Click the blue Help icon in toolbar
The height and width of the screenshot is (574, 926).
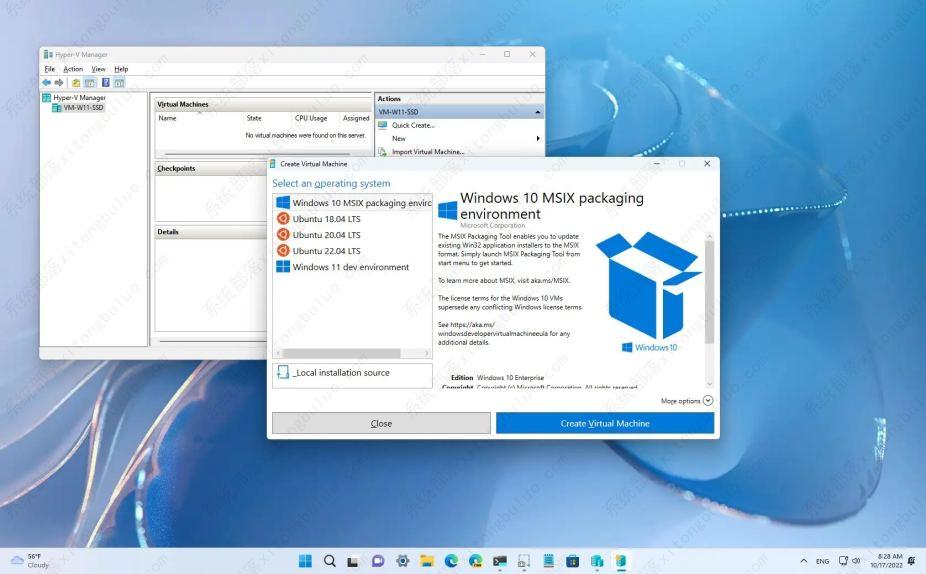(x=105, y=82)
